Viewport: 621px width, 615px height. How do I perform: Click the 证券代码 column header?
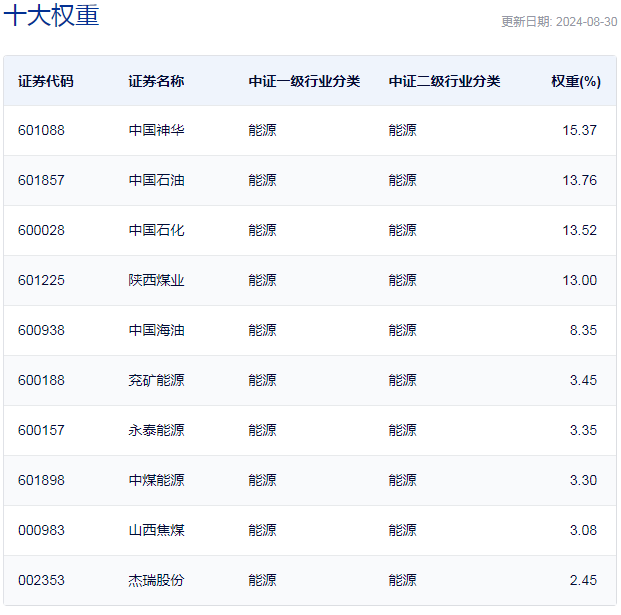46,81
